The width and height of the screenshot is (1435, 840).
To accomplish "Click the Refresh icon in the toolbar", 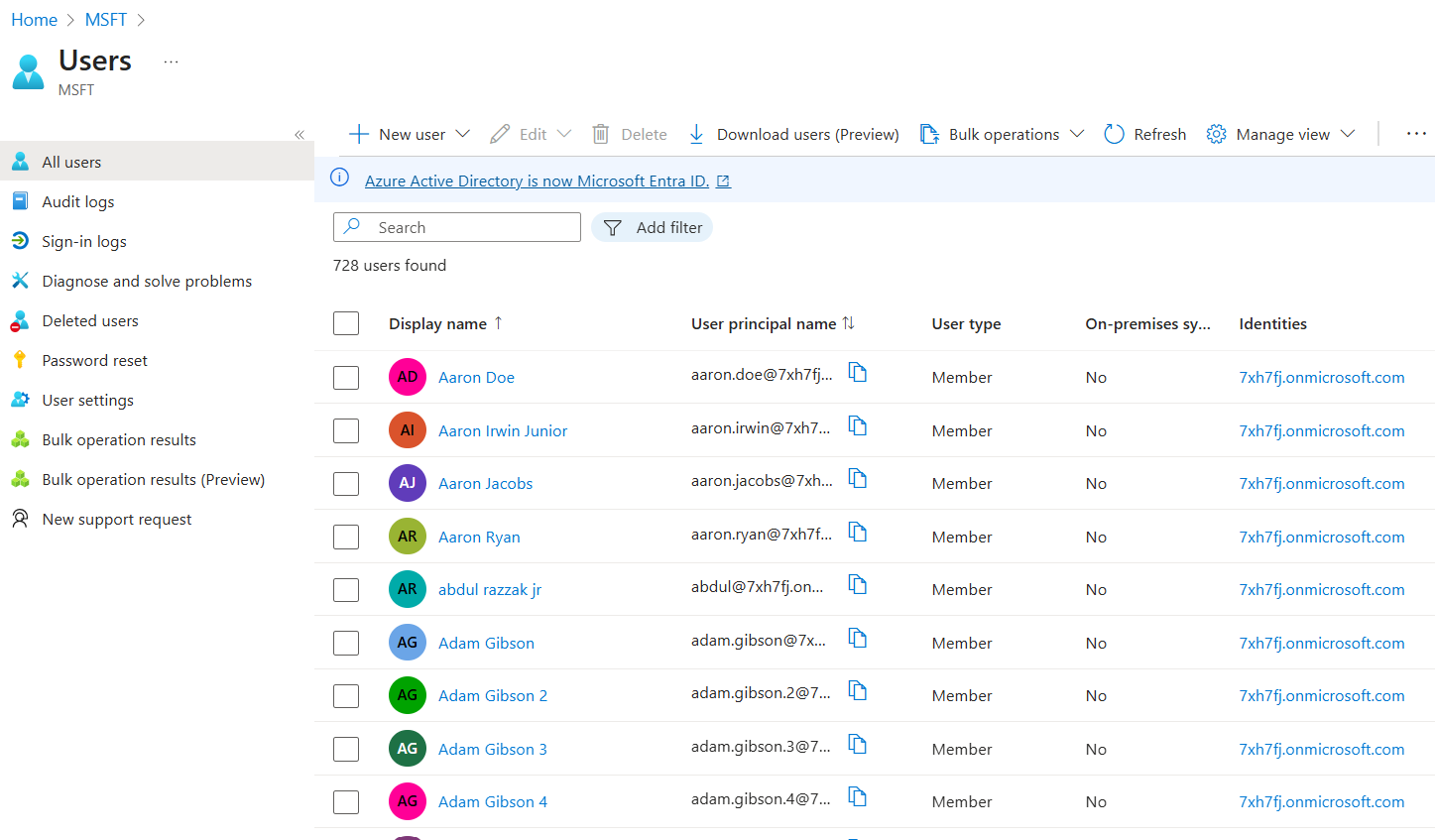I will pos(1114,134).
